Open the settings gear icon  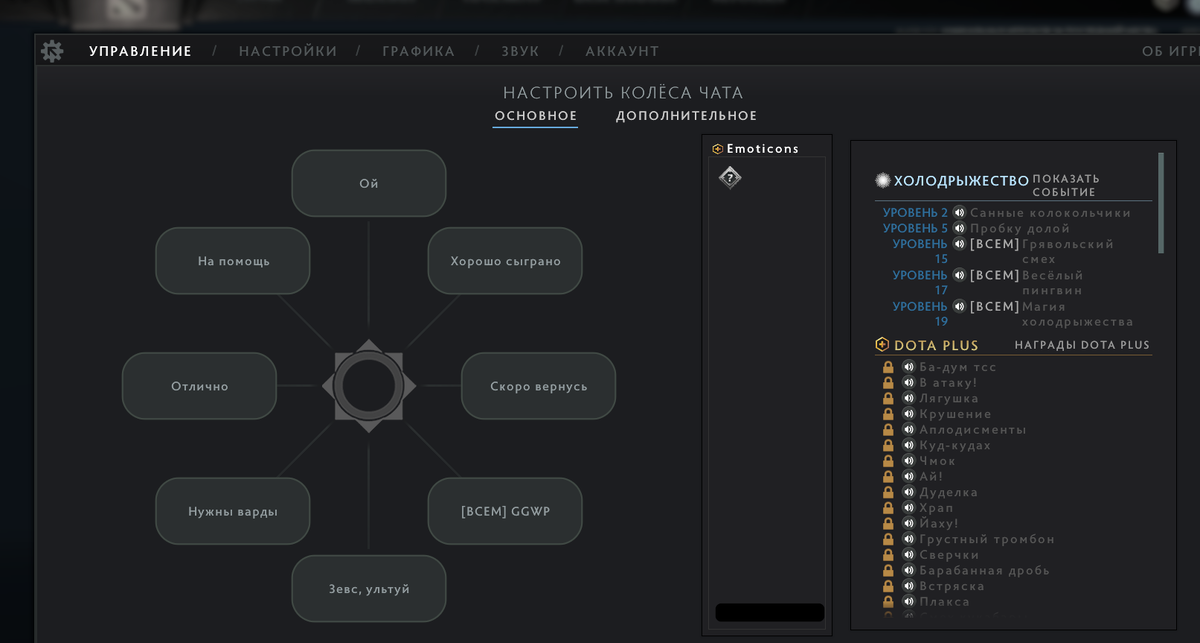pos(52,50)
